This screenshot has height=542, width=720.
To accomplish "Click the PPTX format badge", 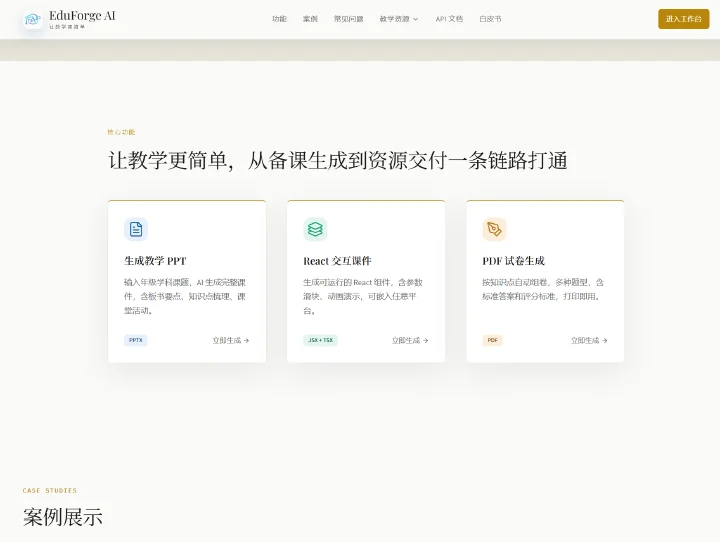I will coord(135,340).
